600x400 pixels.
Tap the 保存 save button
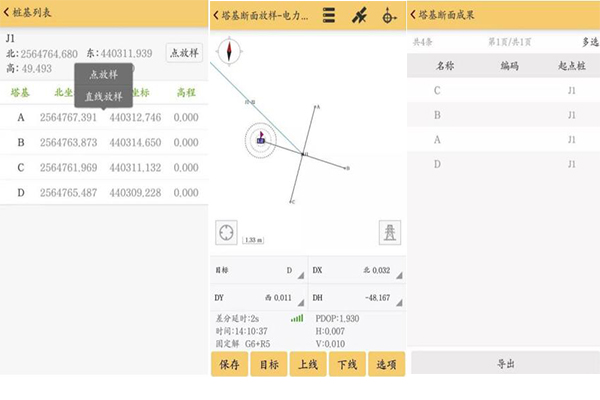(x=229, y=364)
